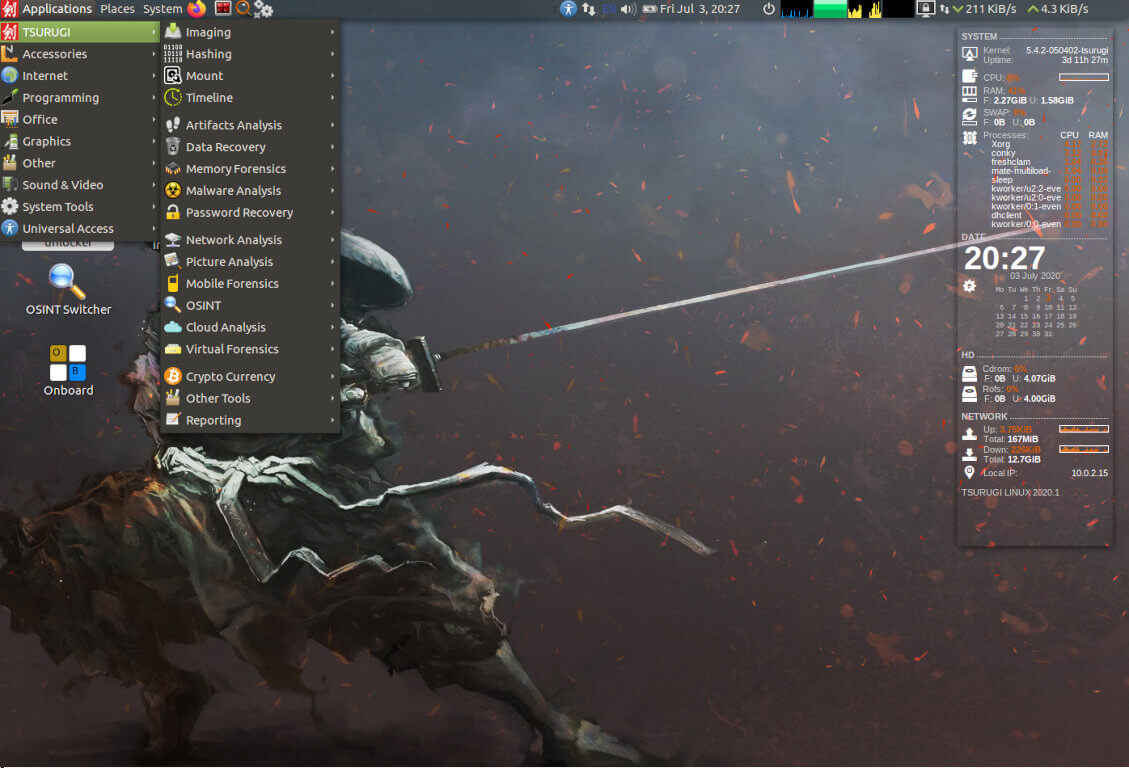
Task: Select the Programming category
Action: tap(80, 97)
